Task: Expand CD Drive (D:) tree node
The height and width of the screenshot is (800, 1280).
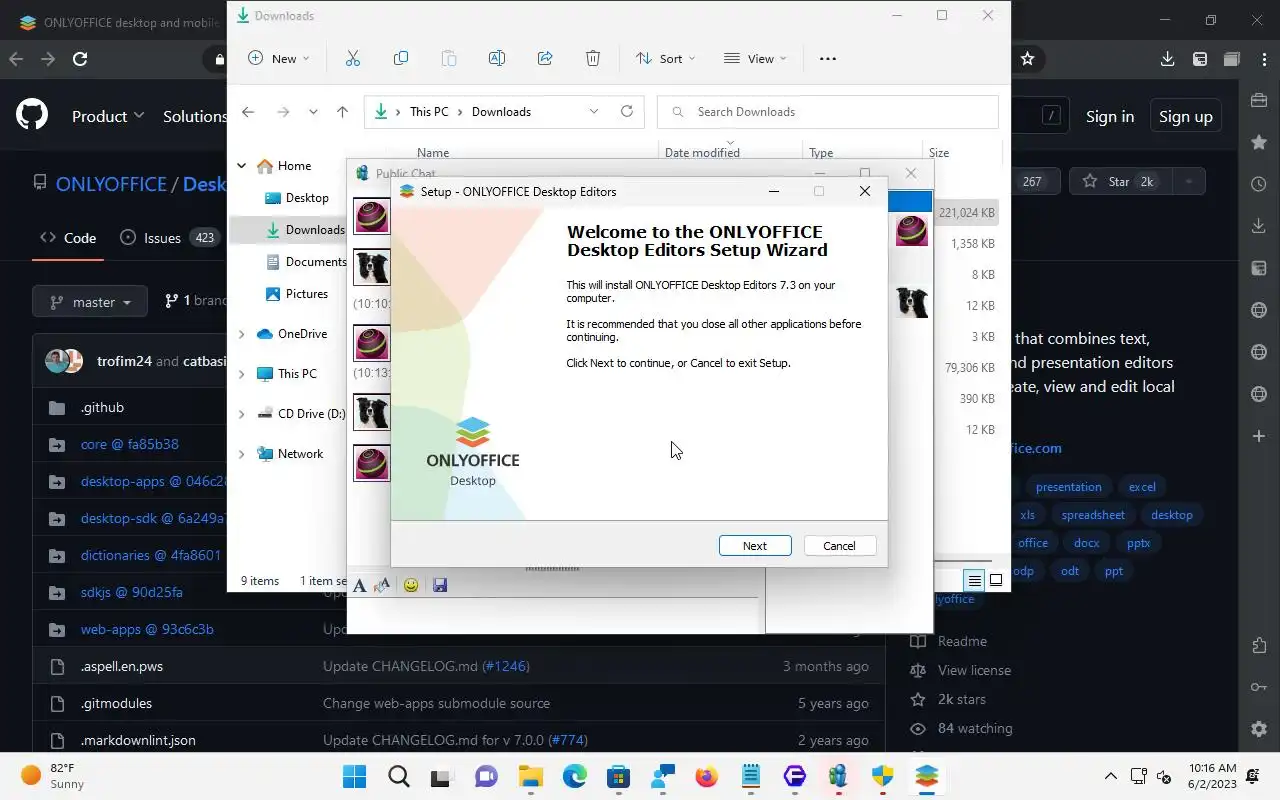Action: click(242, 414)
